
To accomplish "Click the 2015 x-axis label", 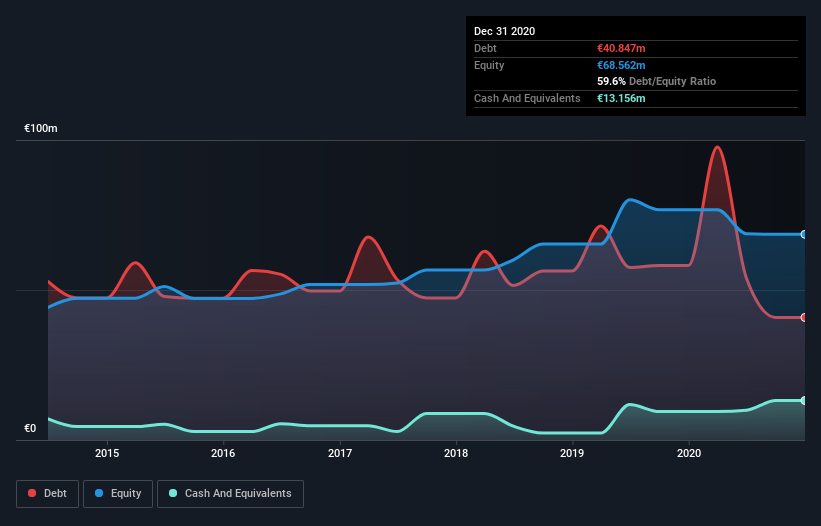I will (107, 453).
